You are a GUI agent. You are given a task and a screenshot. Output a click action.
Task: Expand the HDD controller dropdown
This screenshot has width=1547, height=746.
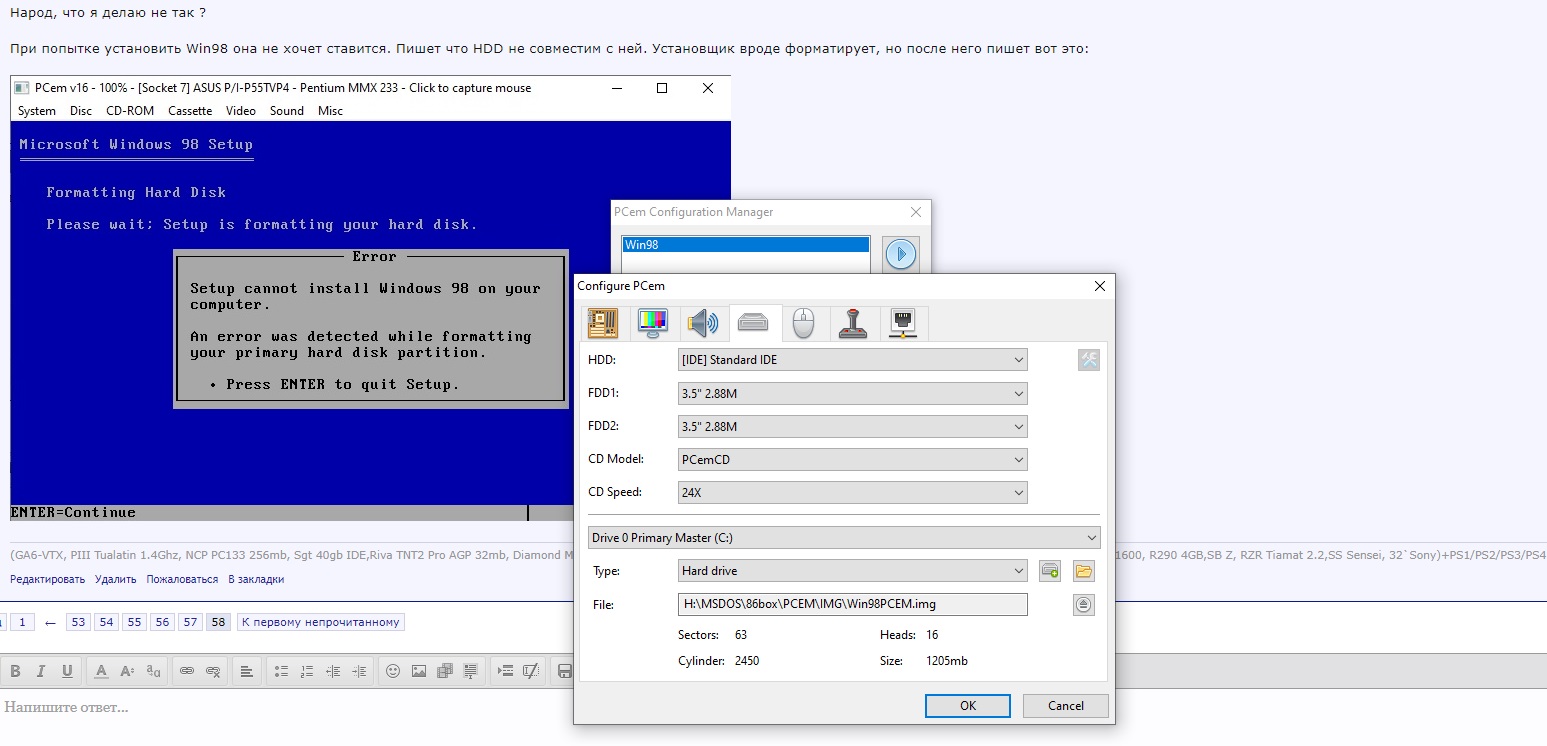[x=853, y=360]
